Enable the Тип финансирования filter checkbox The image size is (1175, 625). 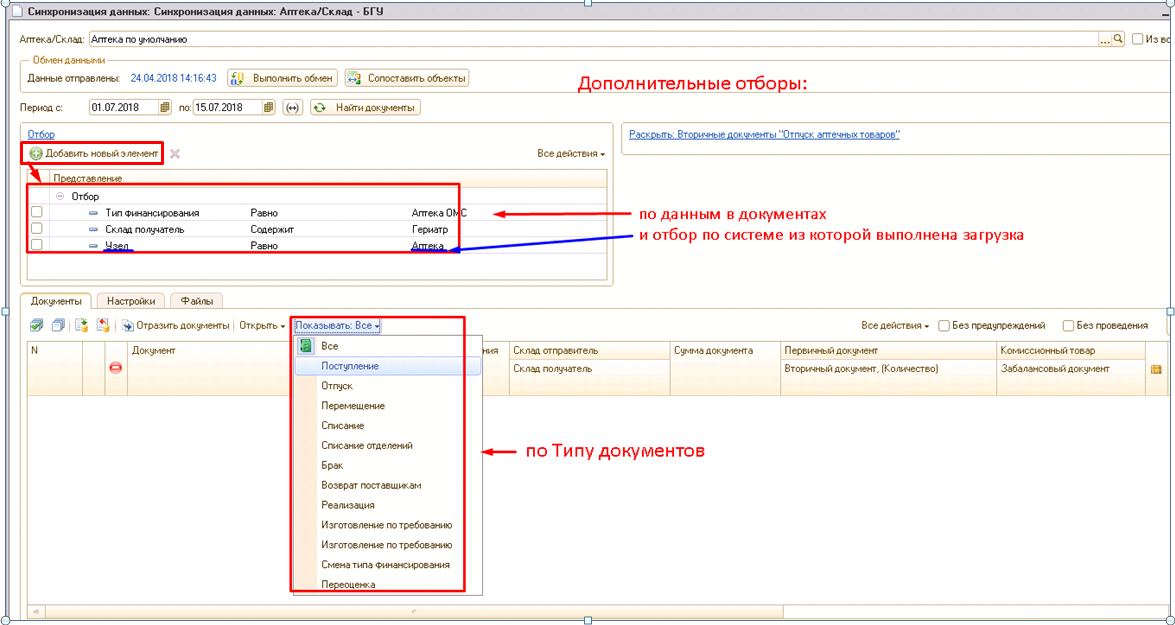click(37, 213)
